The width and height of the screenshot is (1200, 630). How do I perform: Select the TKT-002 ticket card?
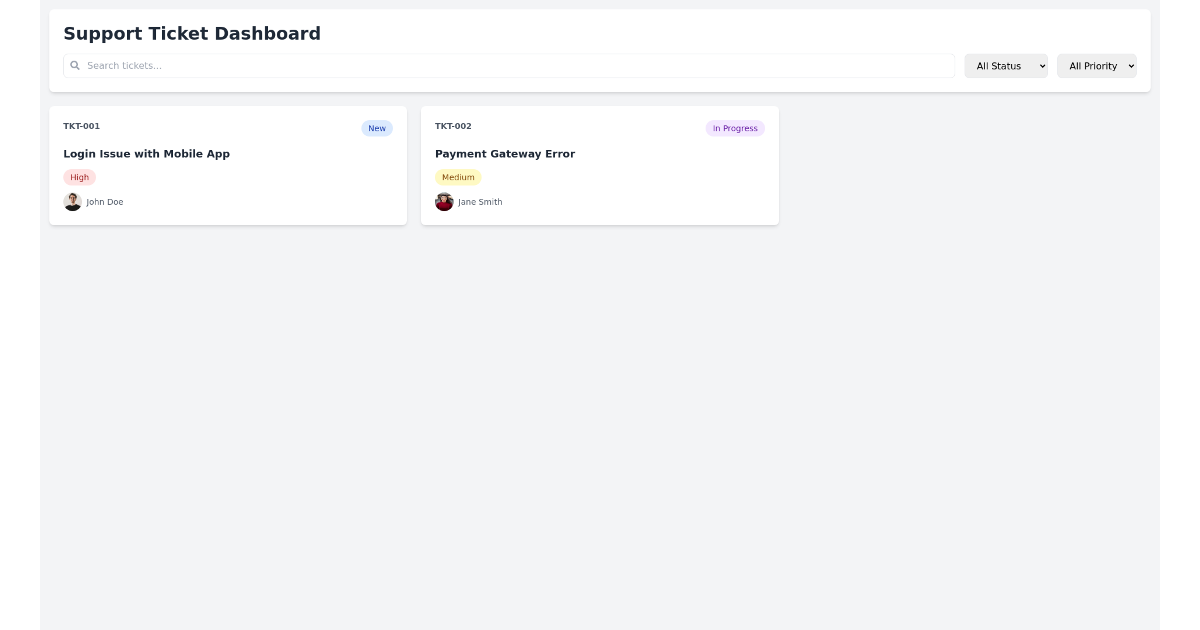(x=600, y=165)
